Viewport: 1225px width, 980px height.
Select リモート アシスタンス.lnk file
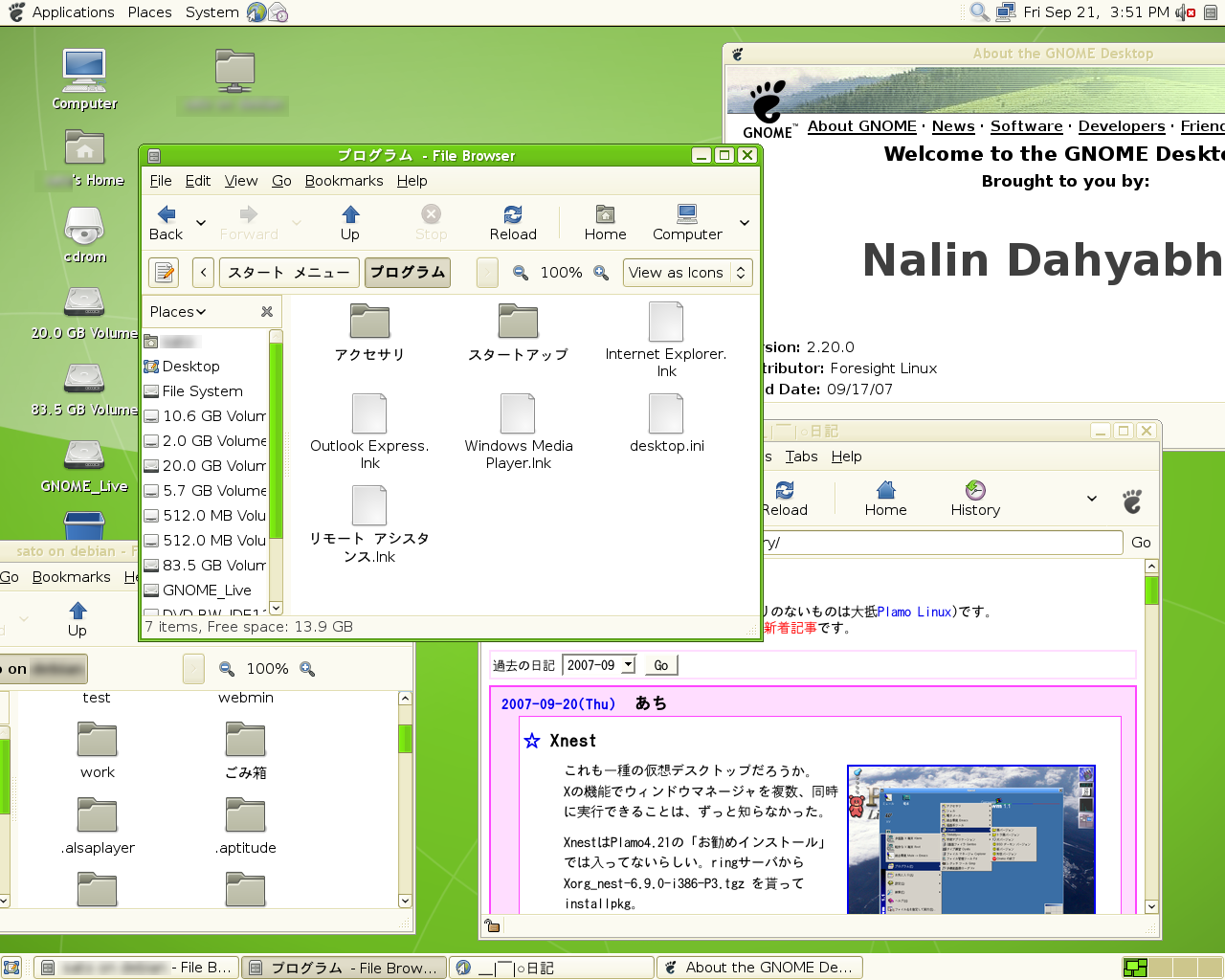pyautogui.click(x=369, y=505)
